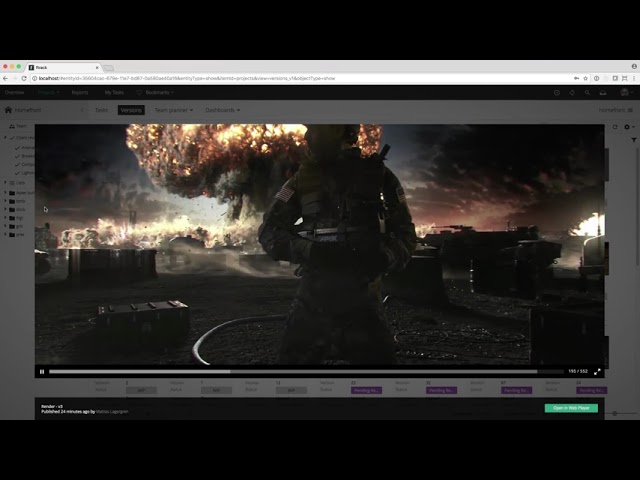Open a new browser tab
The height and width of the screenshot is (480, 640).
click(x=109, y=68)
